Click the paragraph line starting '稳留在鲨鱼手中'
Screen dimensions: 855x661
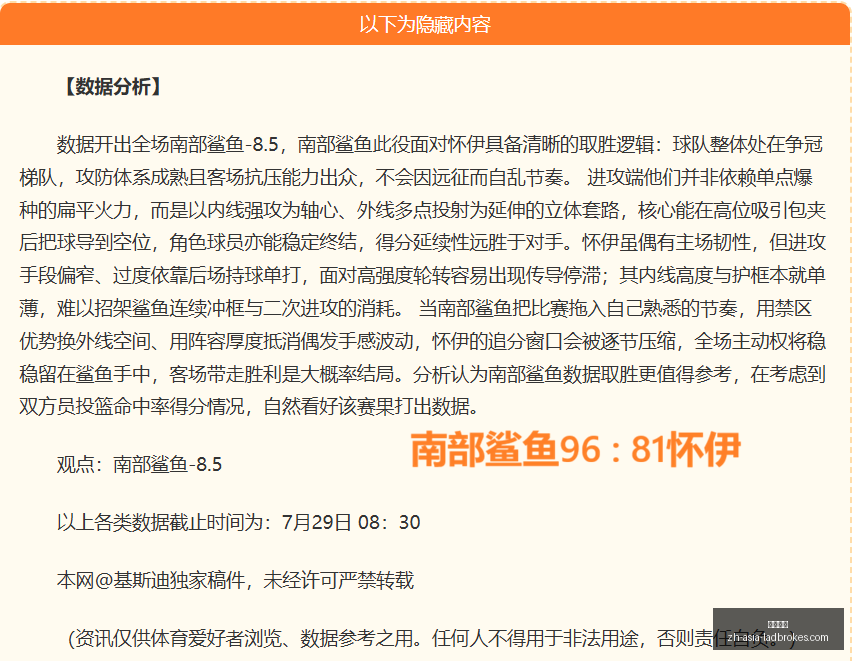(422, 374)
